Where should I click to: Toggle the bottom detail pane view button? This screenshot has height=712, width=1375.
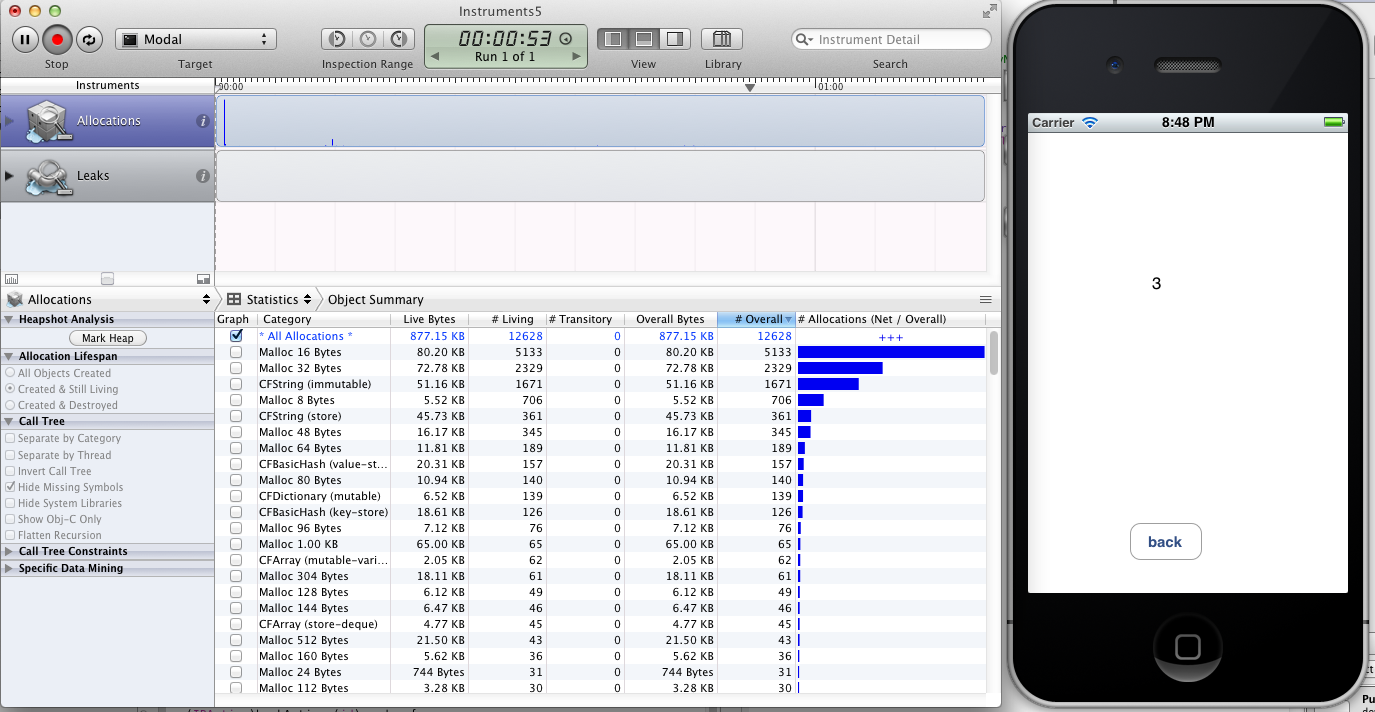point(644,39)
